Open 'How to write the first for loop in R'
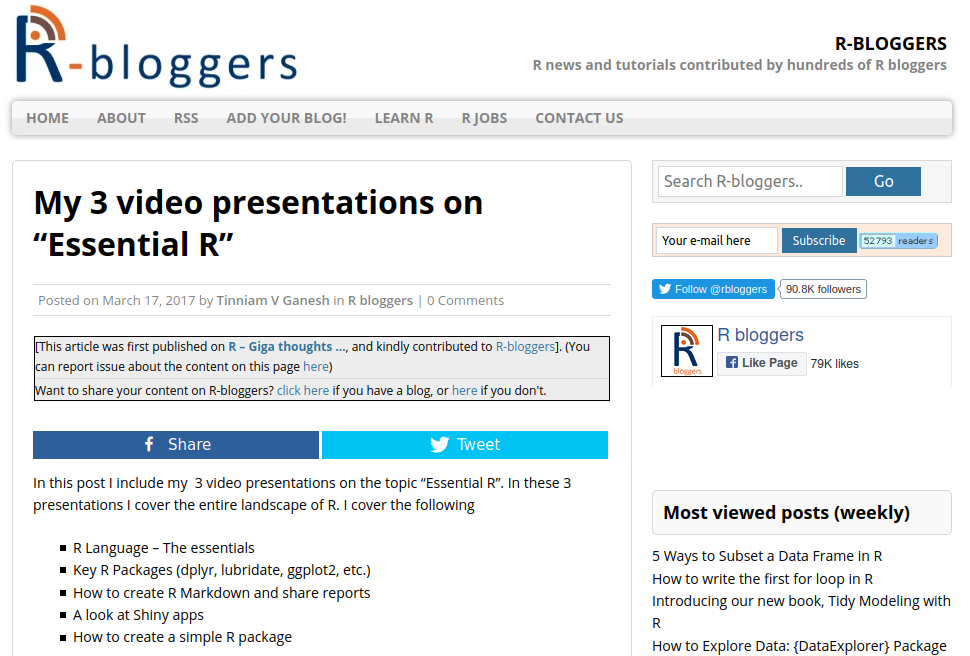Viewport: 970px width, 656px height. click(762, 579)
